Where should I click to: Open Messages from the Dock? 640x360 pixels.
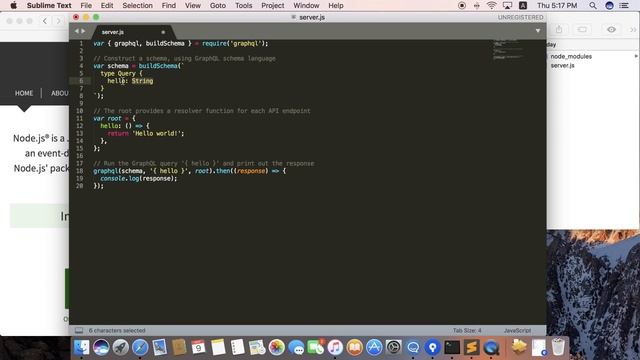pos(296,347)
